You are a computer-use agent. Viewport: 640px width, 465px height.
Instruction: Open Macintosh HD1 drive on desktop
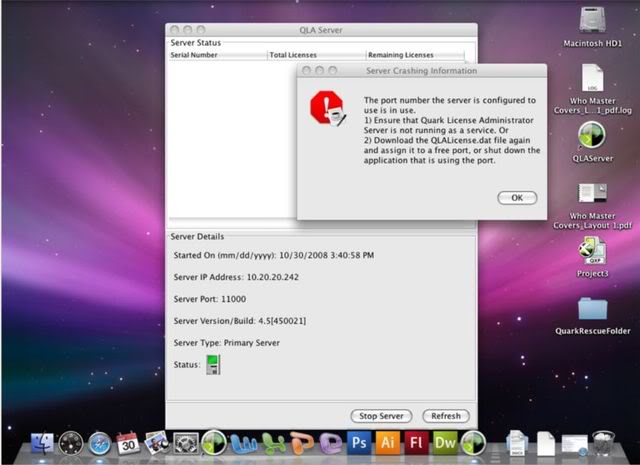[592, 20]
